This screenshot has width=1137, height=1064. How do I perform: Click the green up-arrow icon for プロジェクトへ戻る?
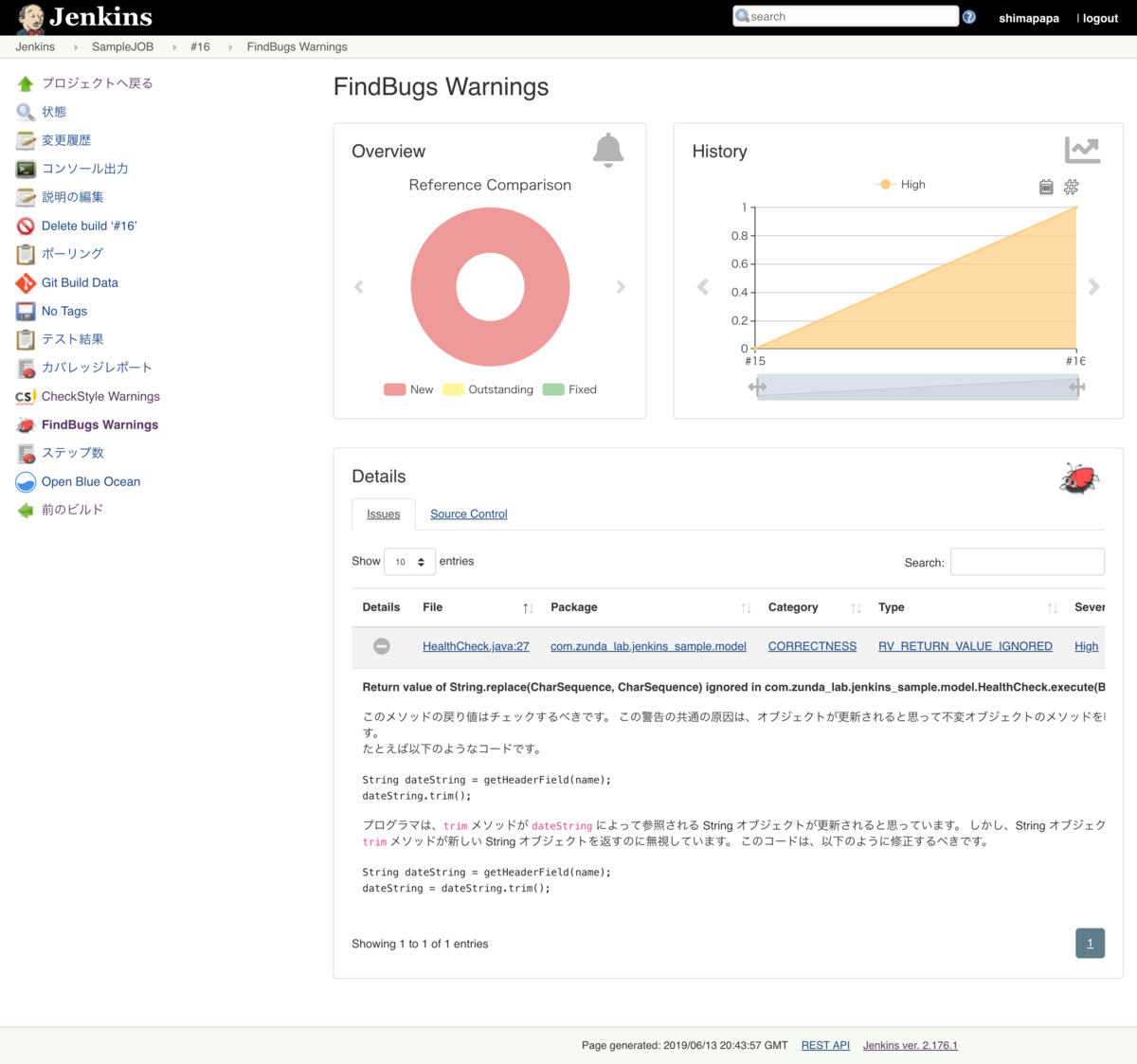pyautogui.click(x=26, y=84)
